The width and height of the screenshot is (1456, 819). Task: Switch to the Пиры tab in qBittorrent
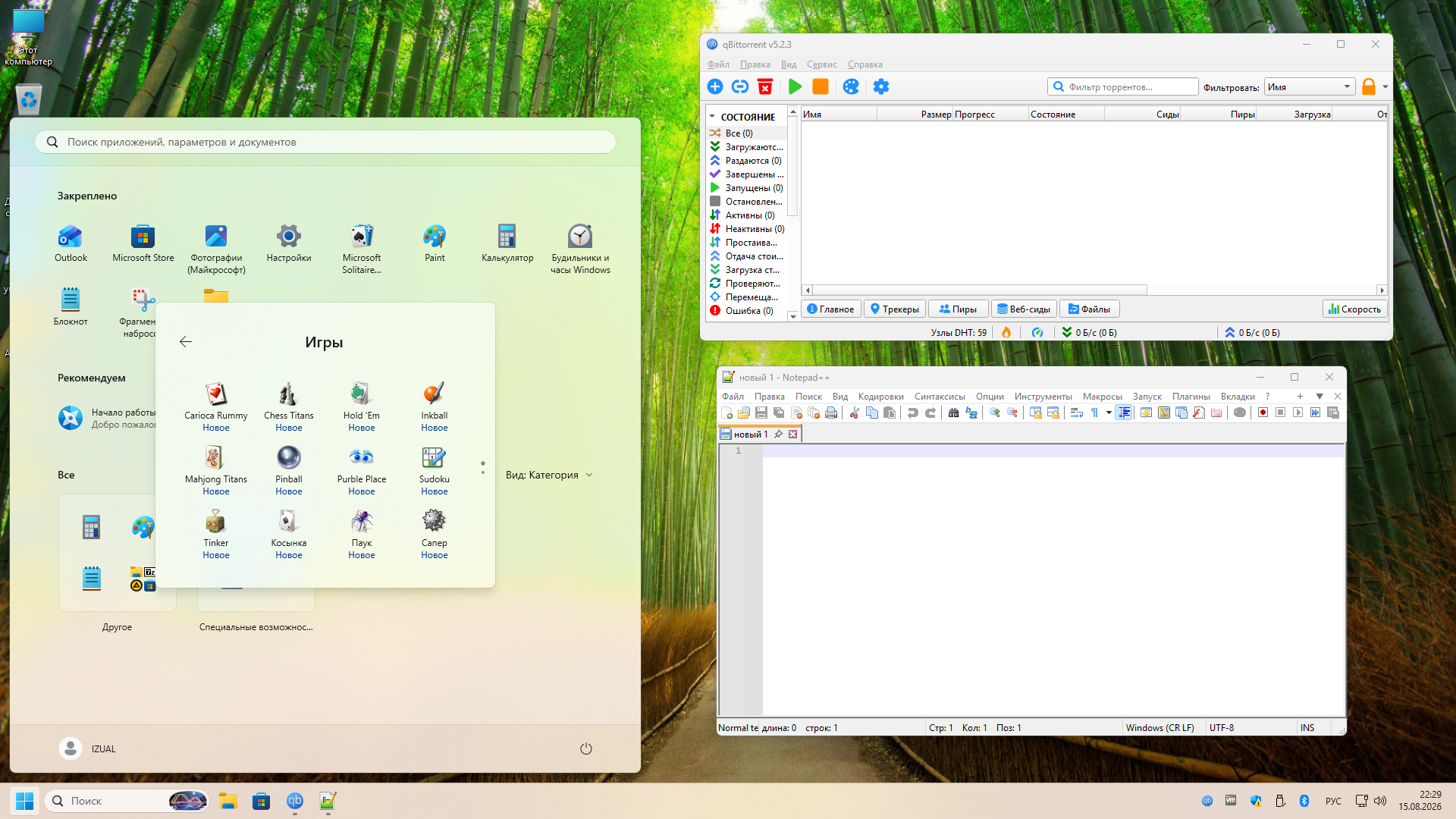958,309
